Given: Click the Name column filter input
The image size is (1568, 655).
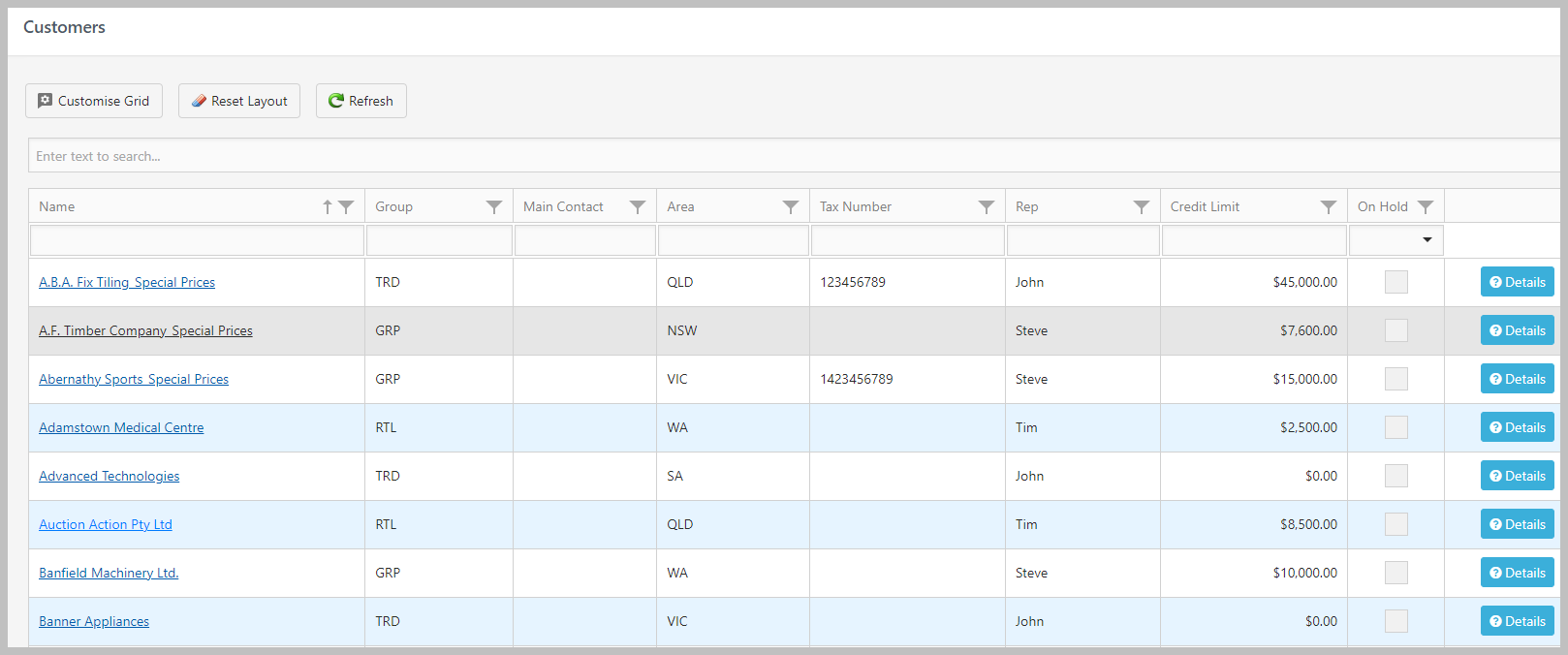Looking at the screenshot, I should click(197, 240).
